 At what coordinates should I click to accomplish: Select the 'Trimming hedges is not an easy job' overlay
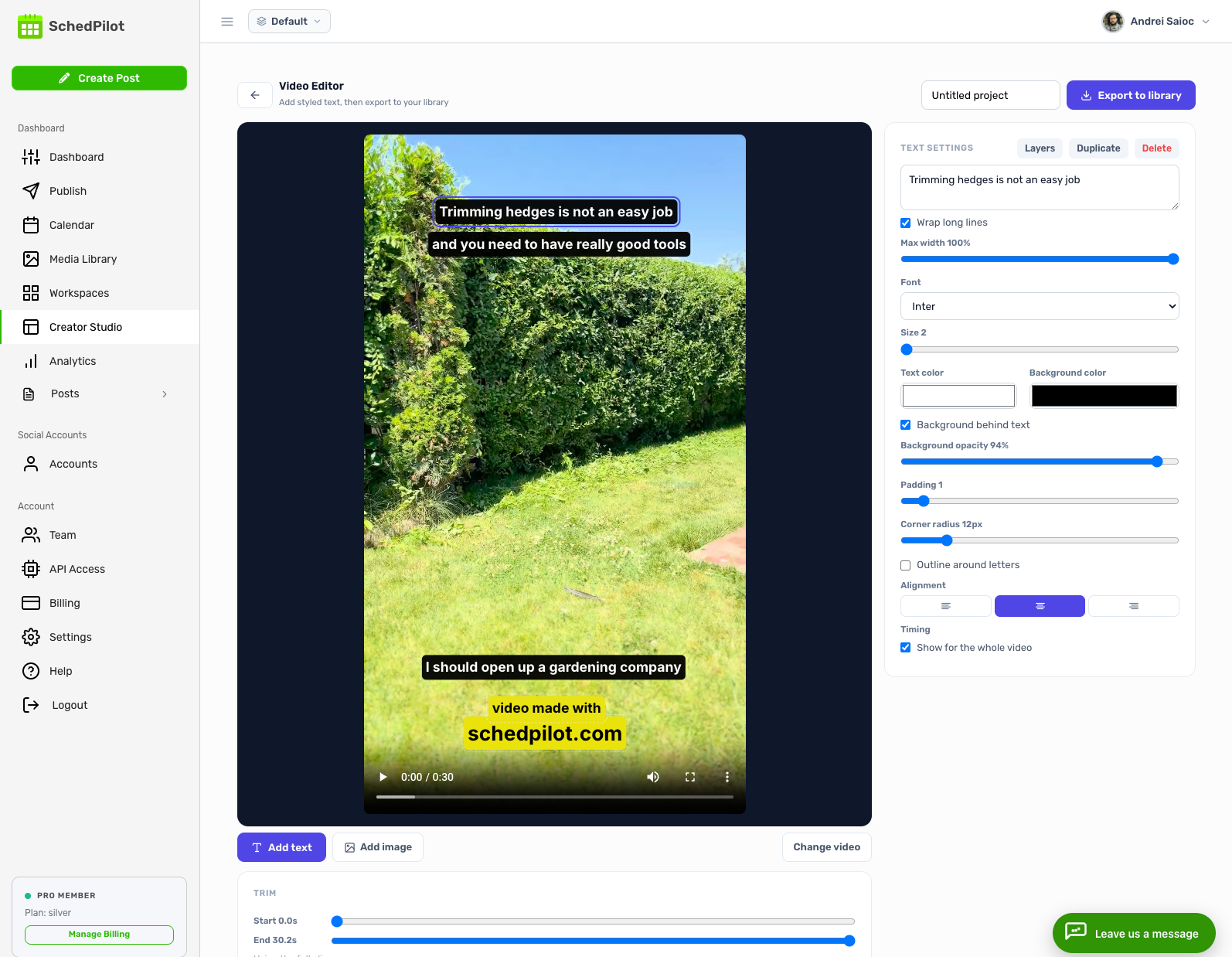556,212
